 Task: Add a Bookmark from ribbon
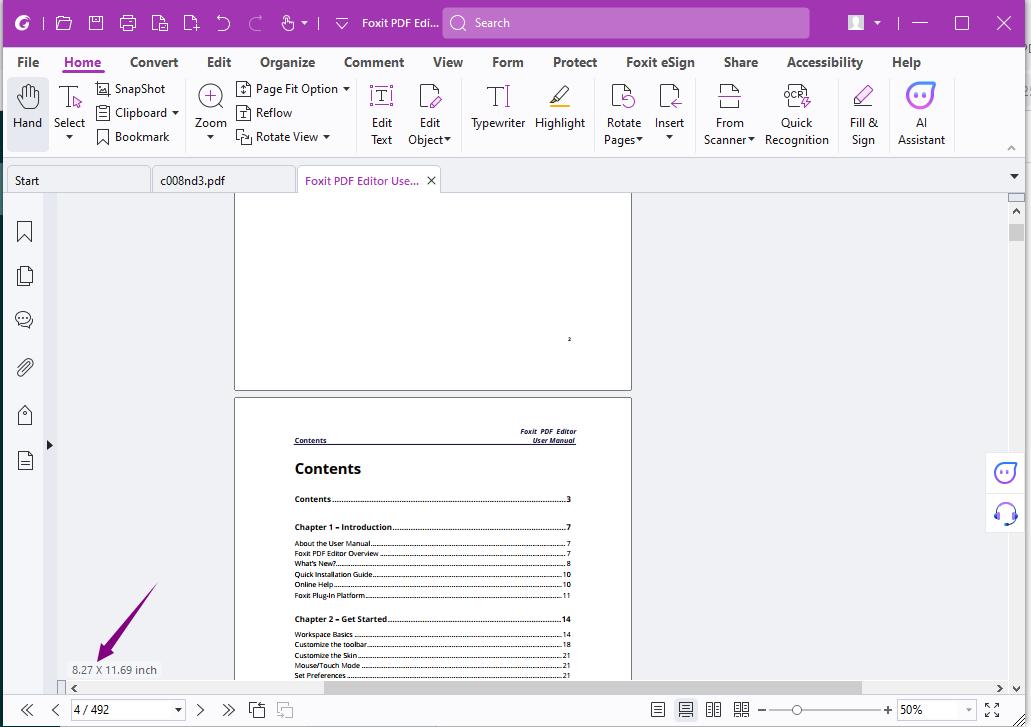[x=132, y=137]
